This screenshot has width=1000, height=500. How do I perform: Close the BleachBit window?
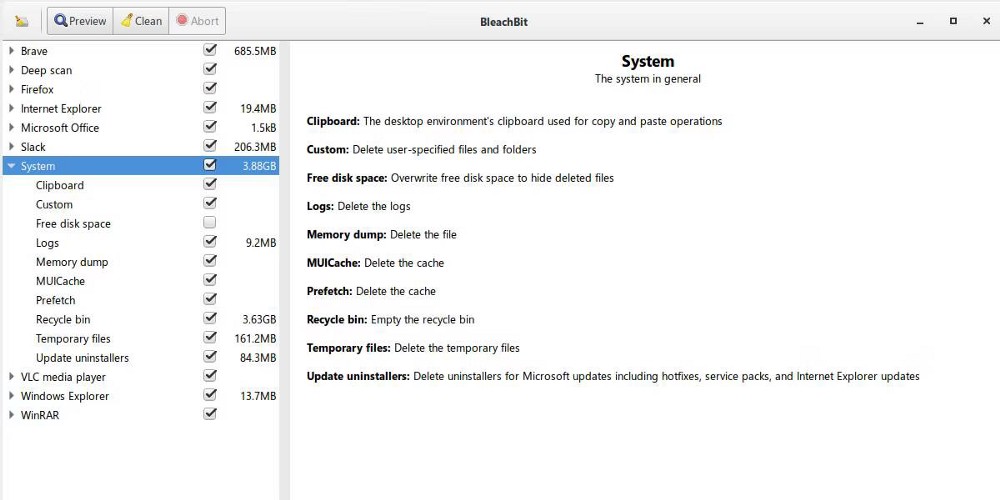985,21
